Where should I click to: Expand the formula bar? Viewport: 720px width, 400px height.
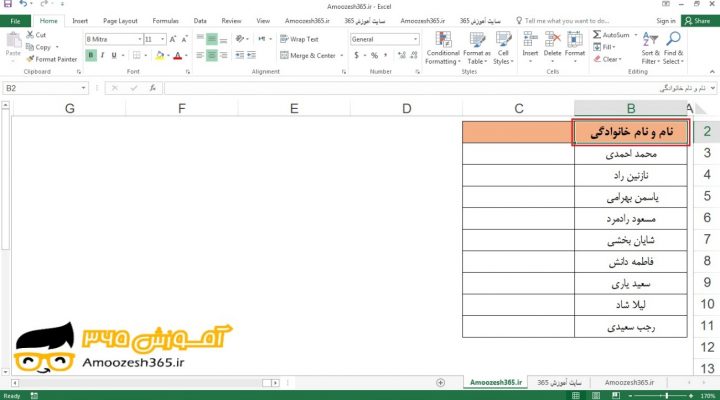click(x=713, y=88)
